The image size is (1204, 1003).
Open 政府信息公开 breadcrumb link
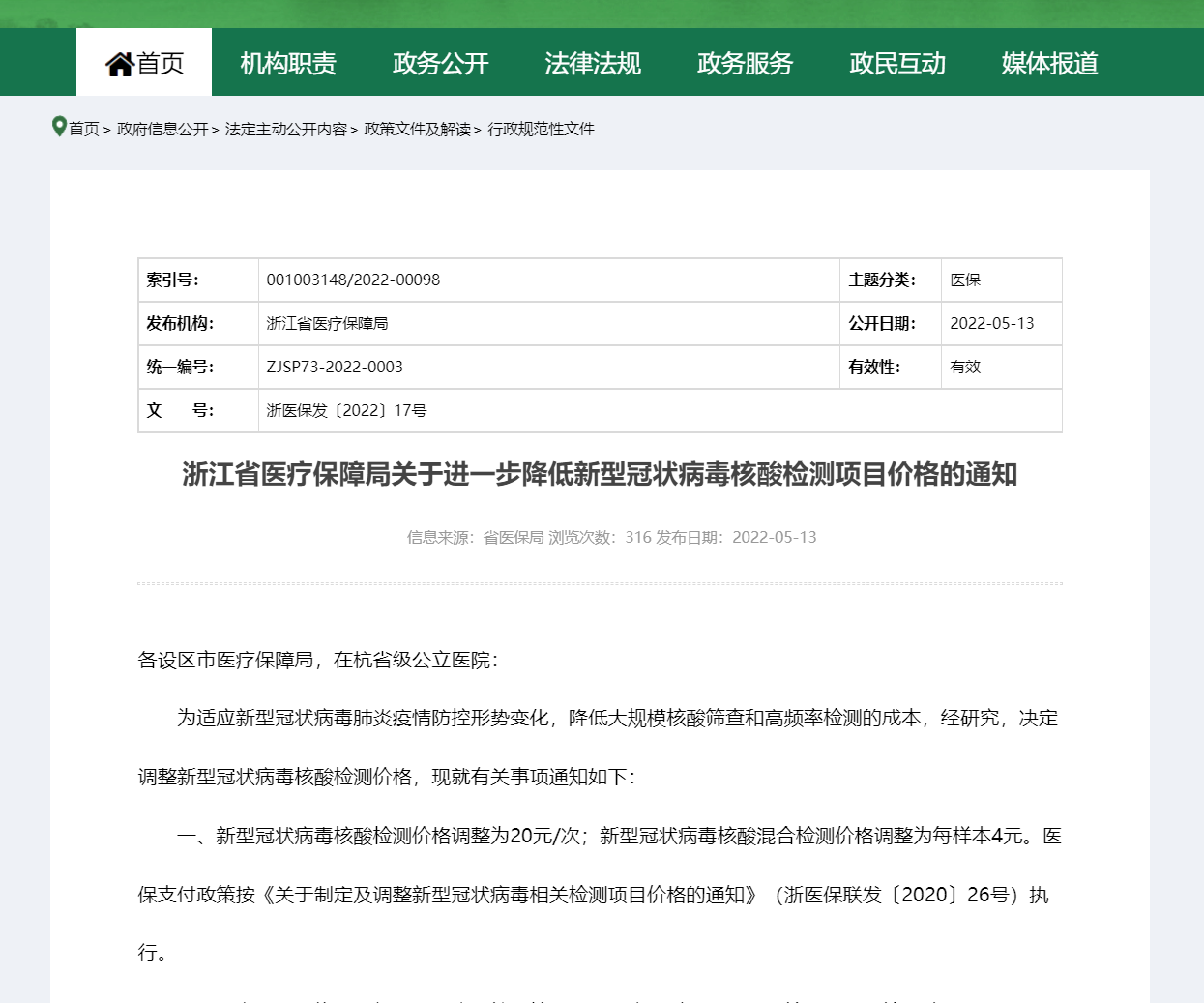pos(162,129)
